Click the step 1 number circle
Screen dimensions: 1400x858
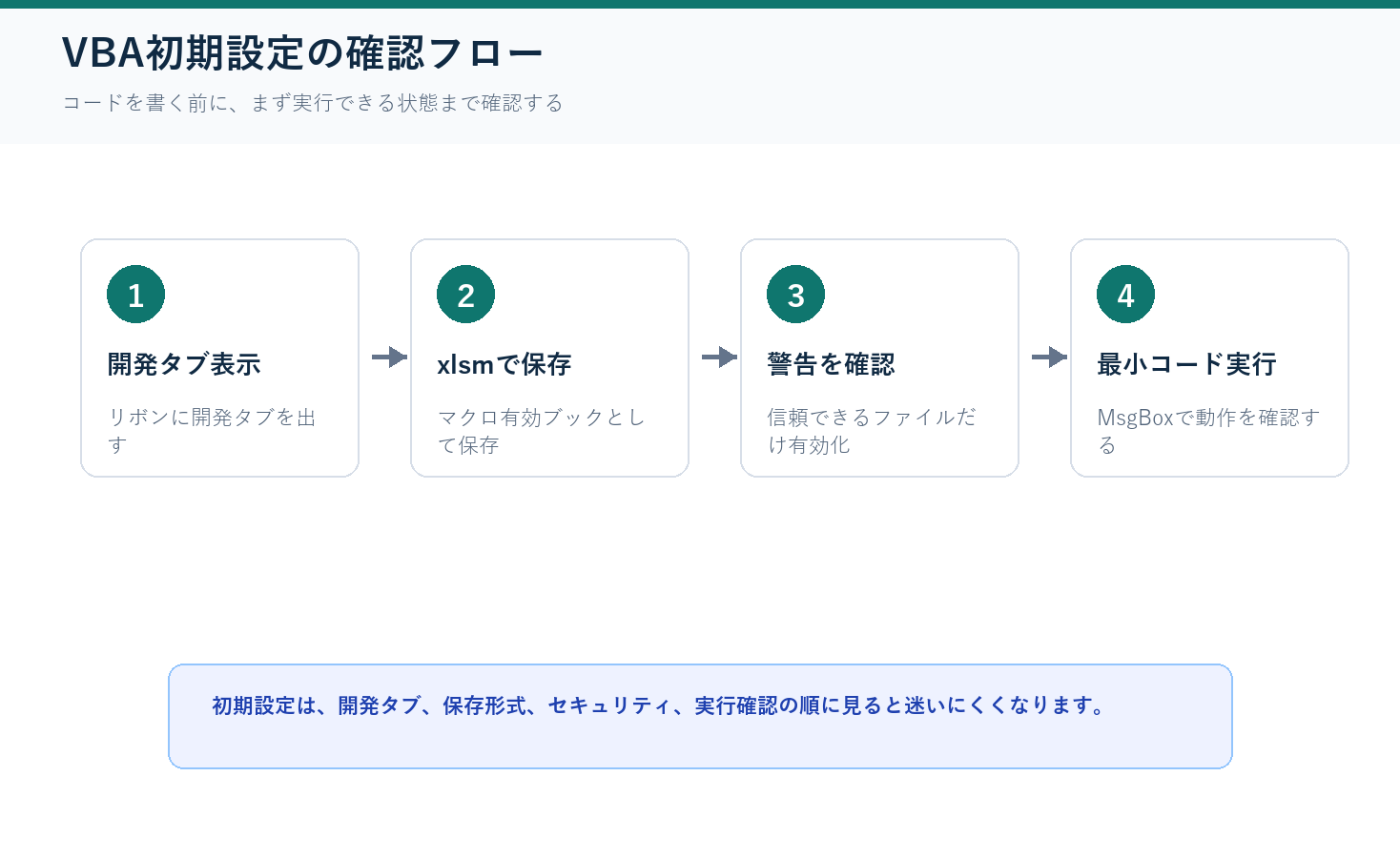click(135, 295)
